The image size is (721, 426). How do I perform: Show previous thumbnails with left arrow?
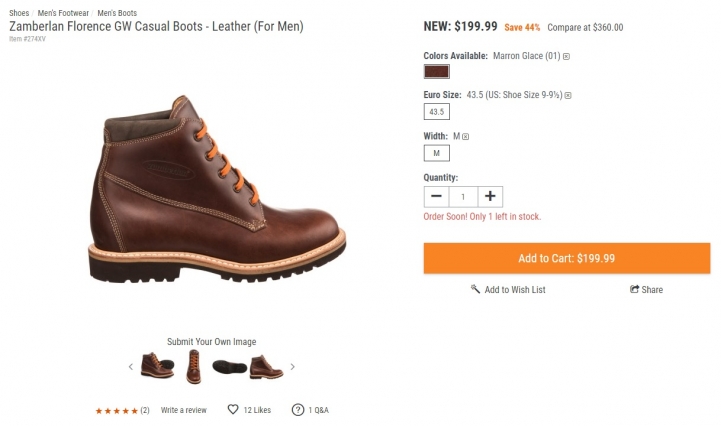click(x=130, y=367)
